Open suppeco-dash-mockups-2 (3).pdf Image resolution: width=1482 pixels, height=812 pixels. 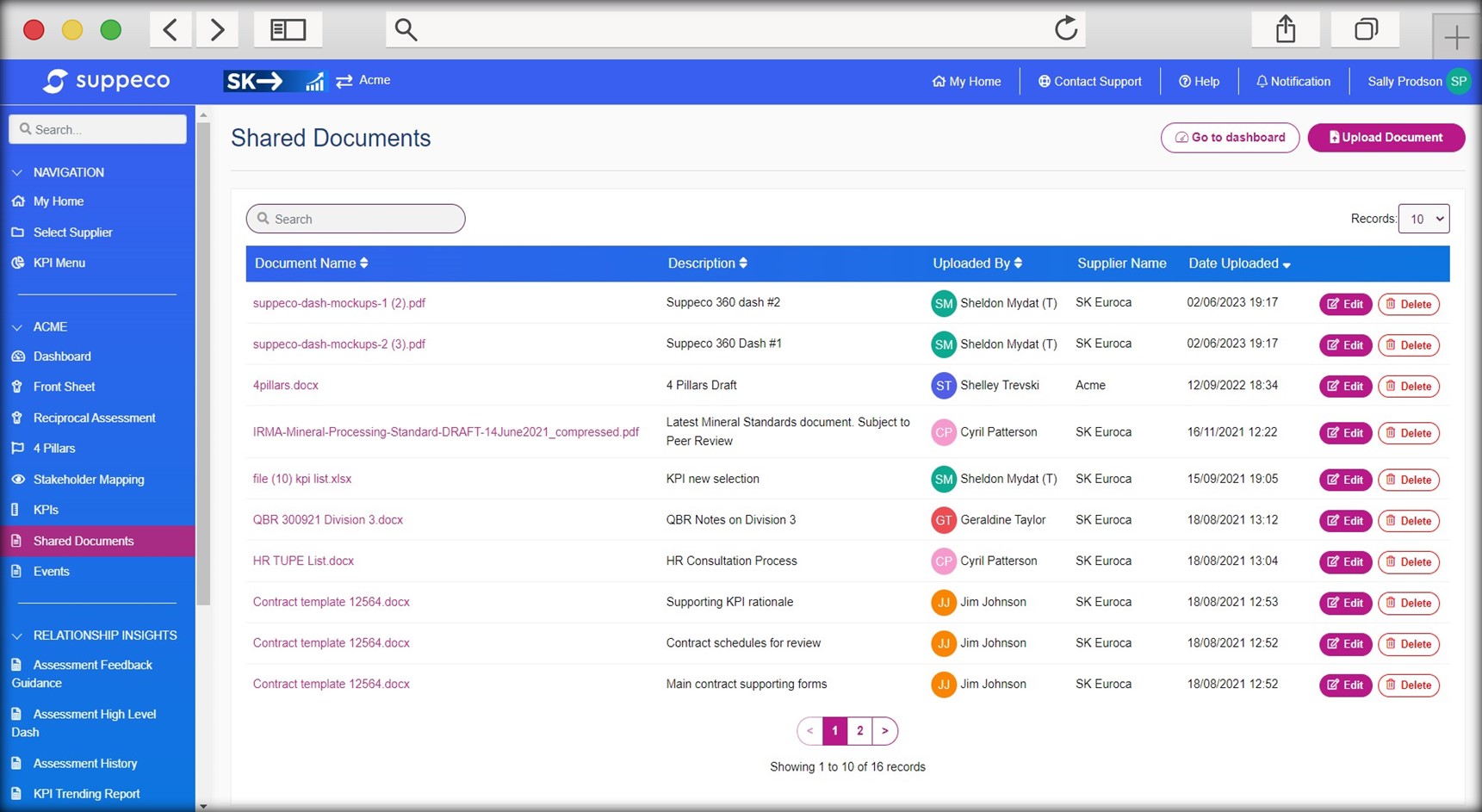(x=339, y=344)
